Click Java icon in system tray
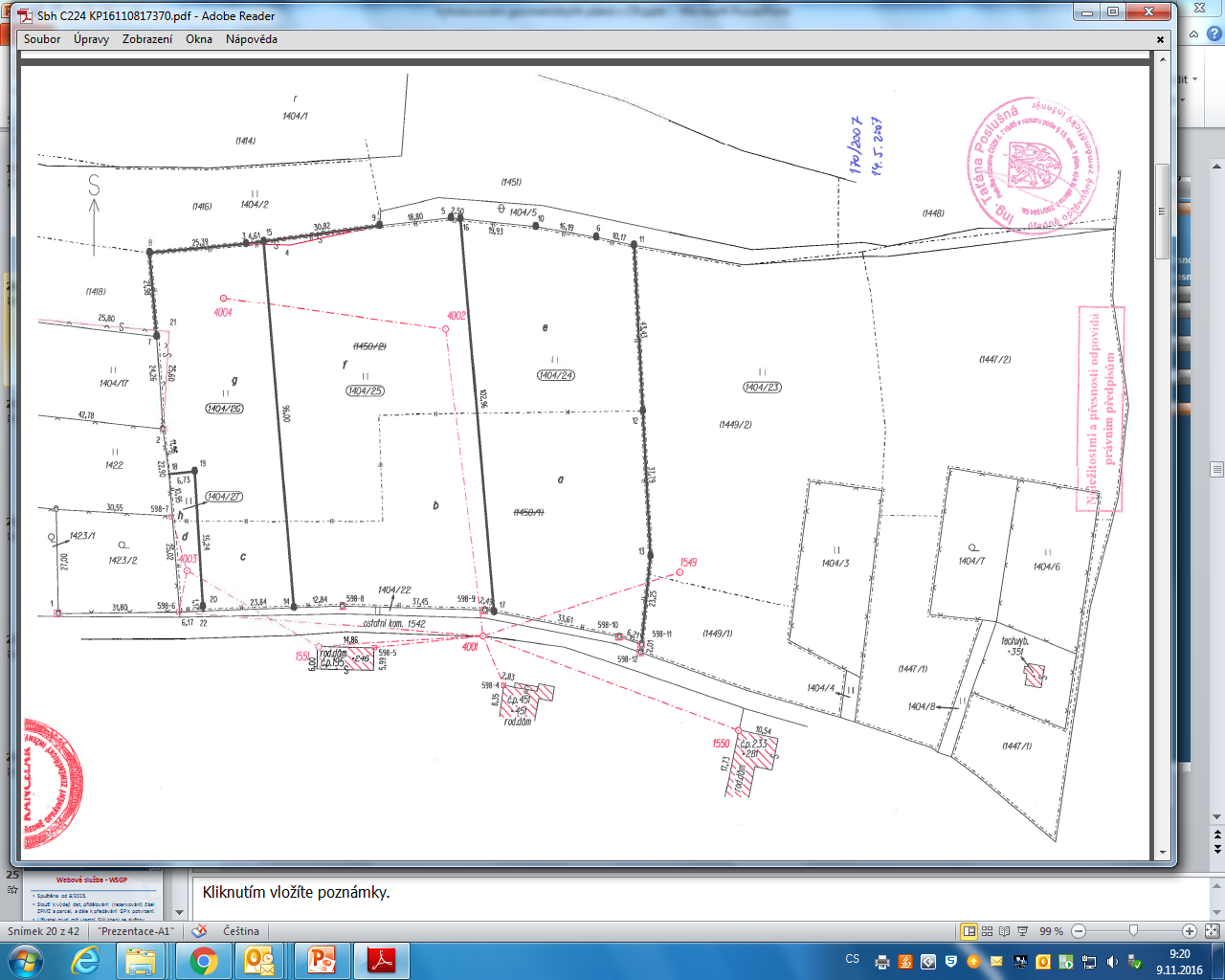1225x980 pixels. pyautogui.click(x=905, y=962)
